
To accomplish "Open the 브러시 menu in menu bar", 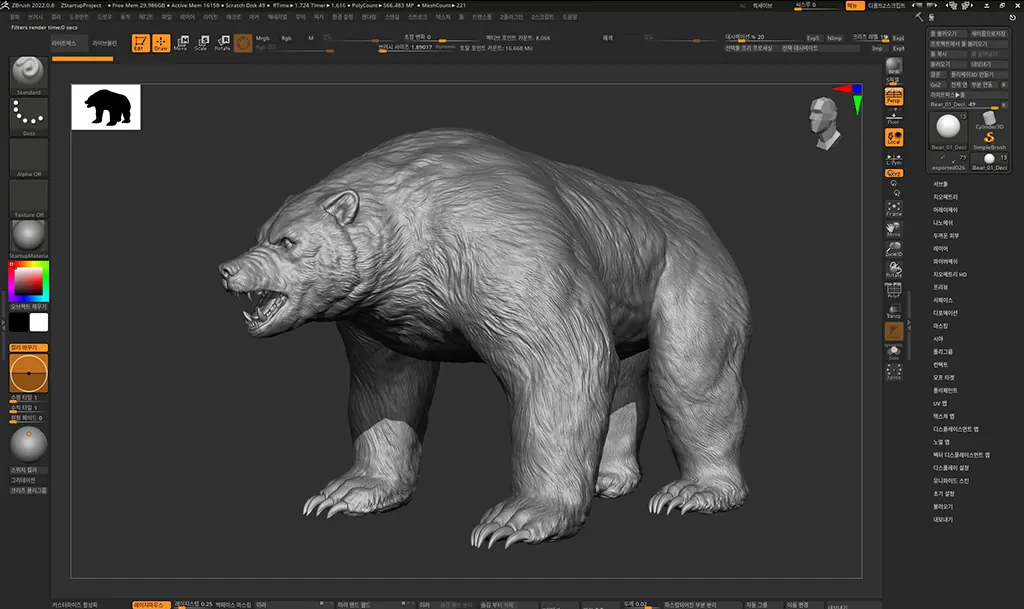I will [35, 17].
